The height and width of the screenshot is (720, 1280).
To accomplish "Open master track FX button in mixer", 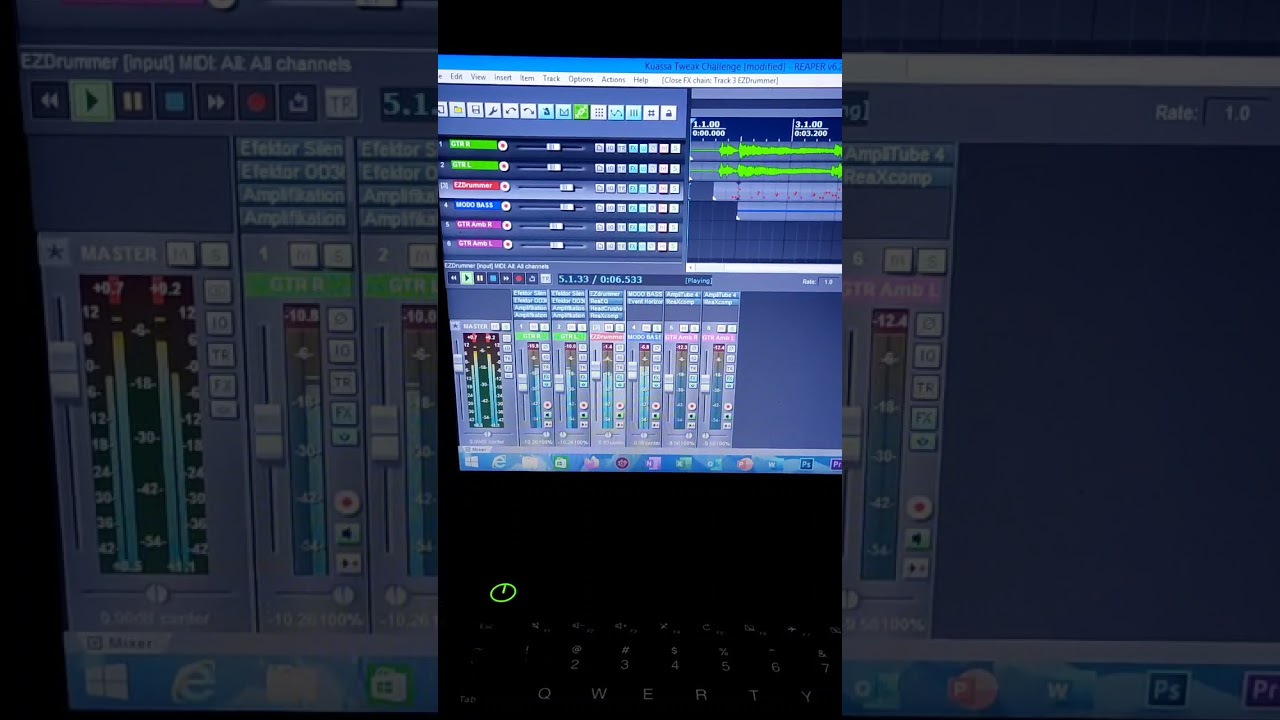I will click(508, 368).
